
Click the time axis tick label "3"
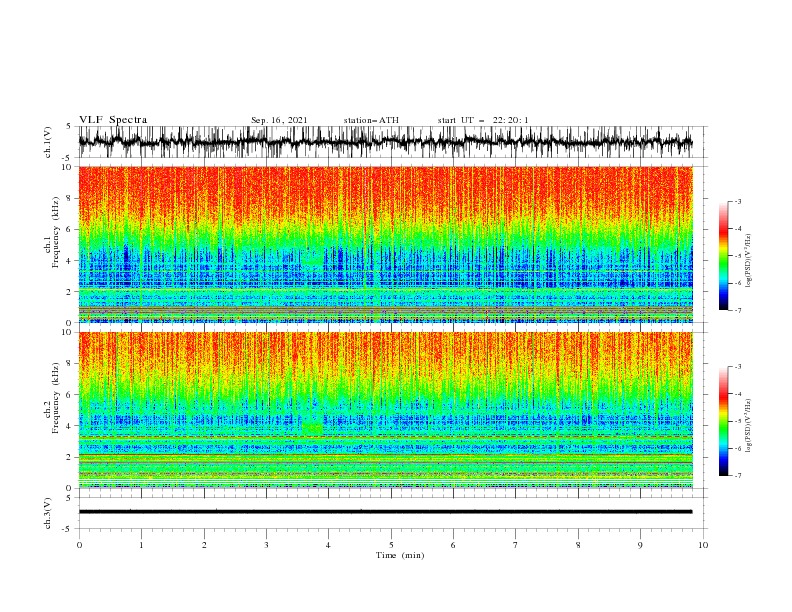point(266,545)
